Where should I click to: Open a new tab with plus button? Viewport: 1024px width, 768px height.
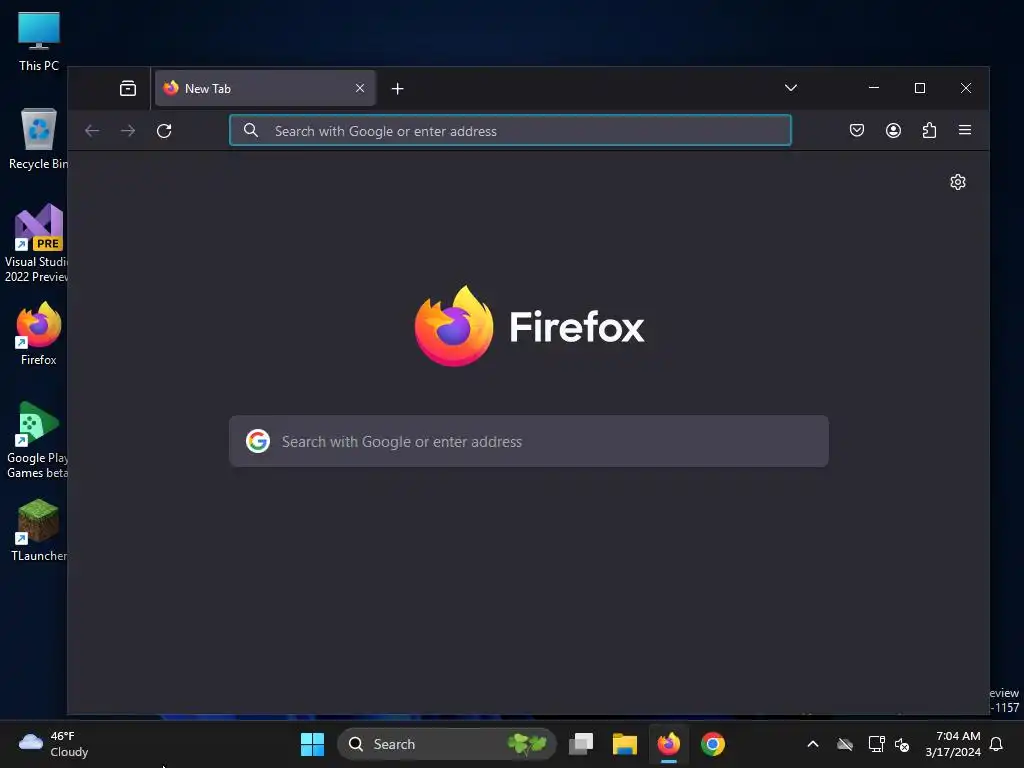click(397, 88)
